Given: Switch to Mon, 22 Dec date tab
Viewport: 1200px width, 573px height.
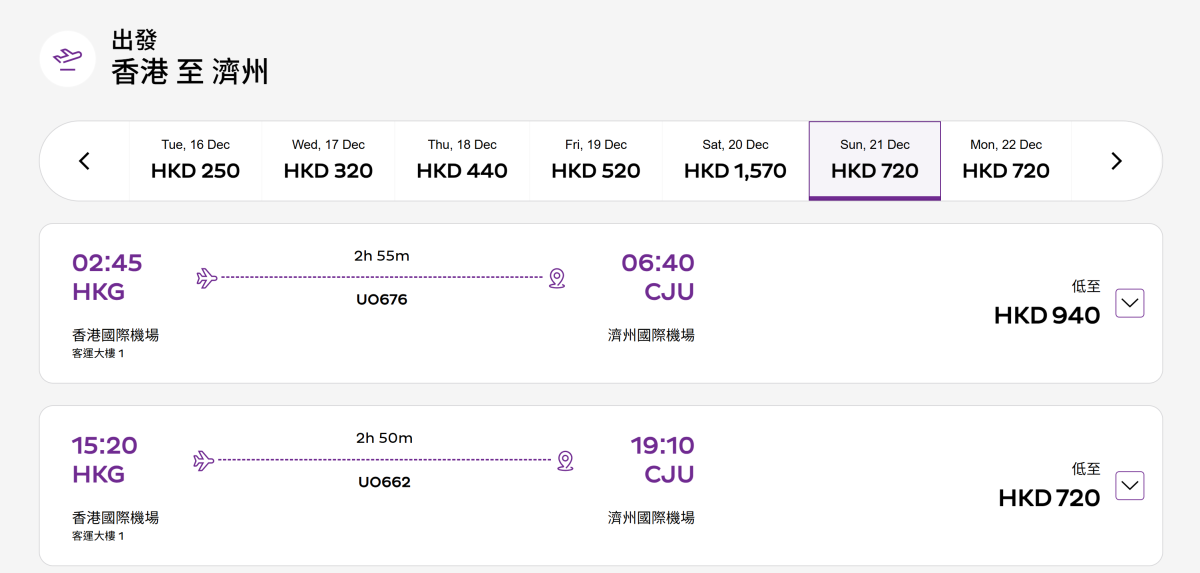Looking at the screenshot, I should [x=1006, y=161].
